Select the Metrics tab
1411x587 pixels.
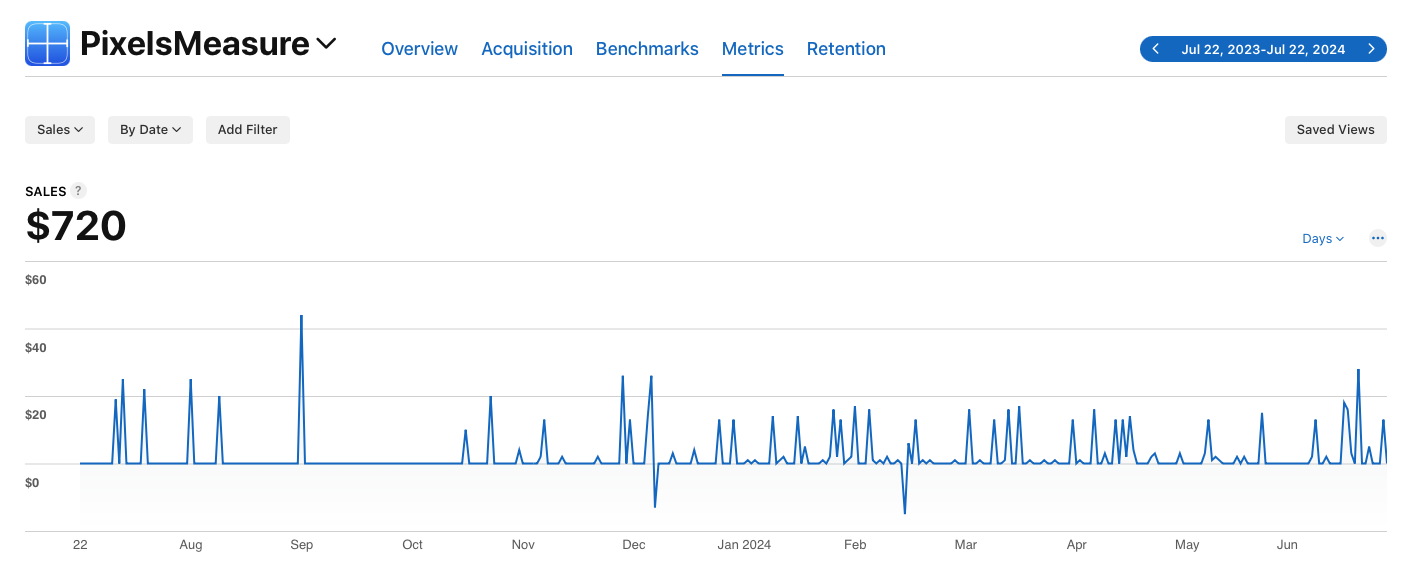[752, 49]
